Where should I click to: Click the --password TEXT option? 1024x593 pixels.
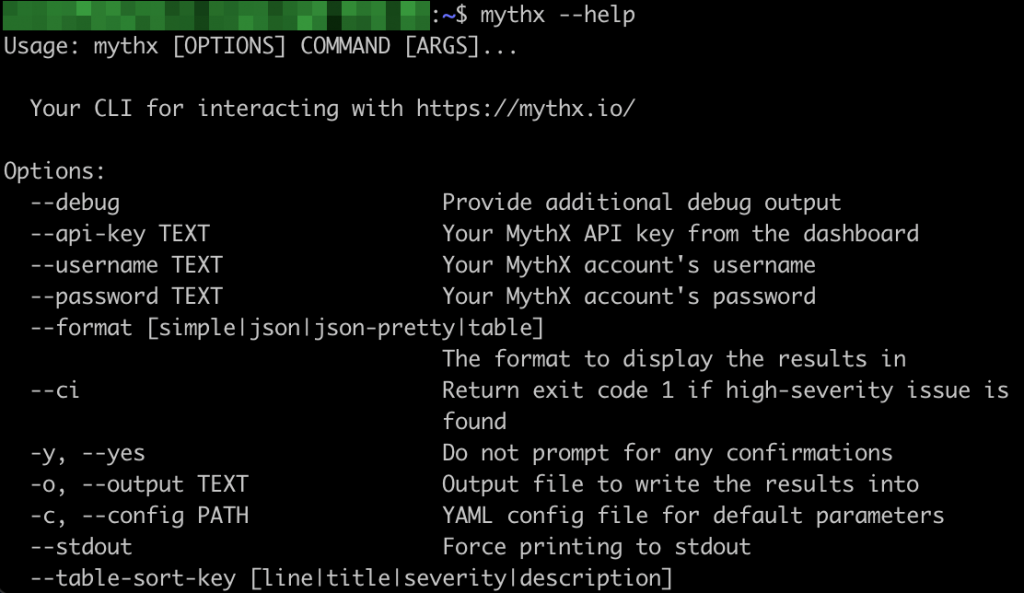tap(127, 296)
